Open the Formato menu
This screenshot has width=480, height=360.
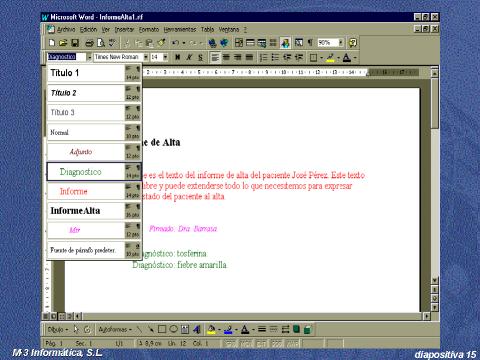coord(149,29)
